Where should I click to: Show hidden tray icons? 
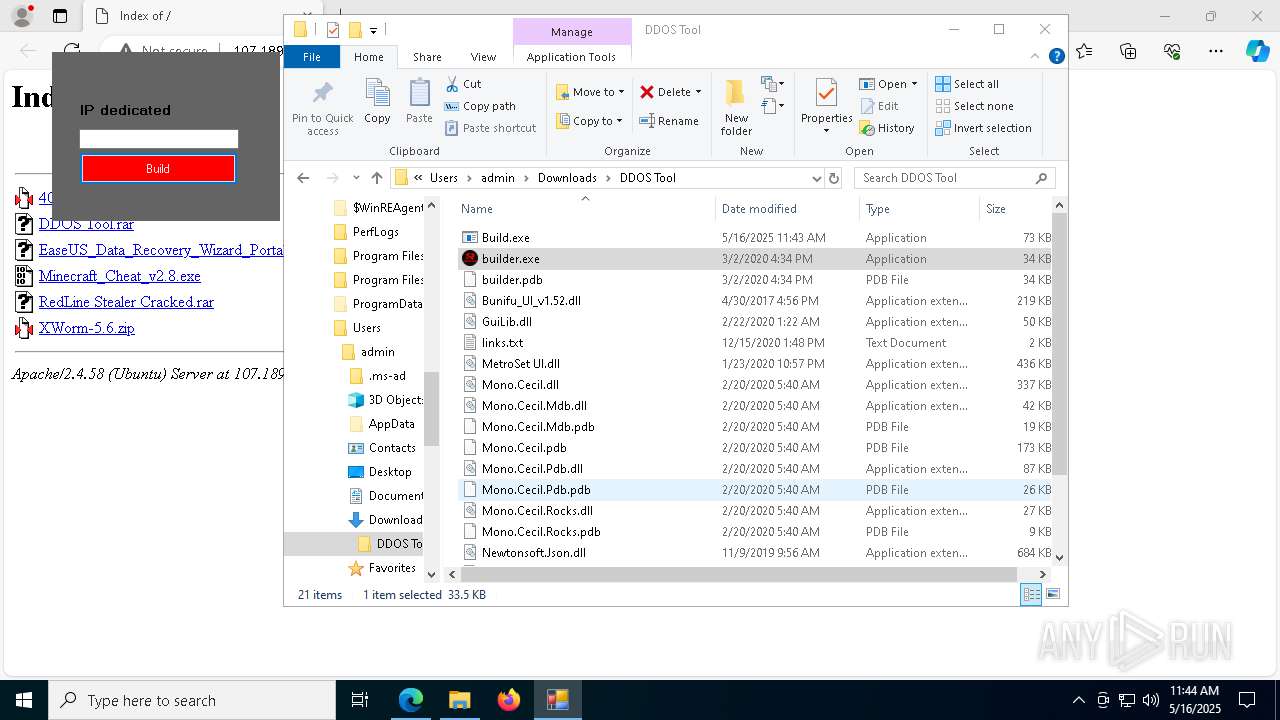coord(1078,700)
